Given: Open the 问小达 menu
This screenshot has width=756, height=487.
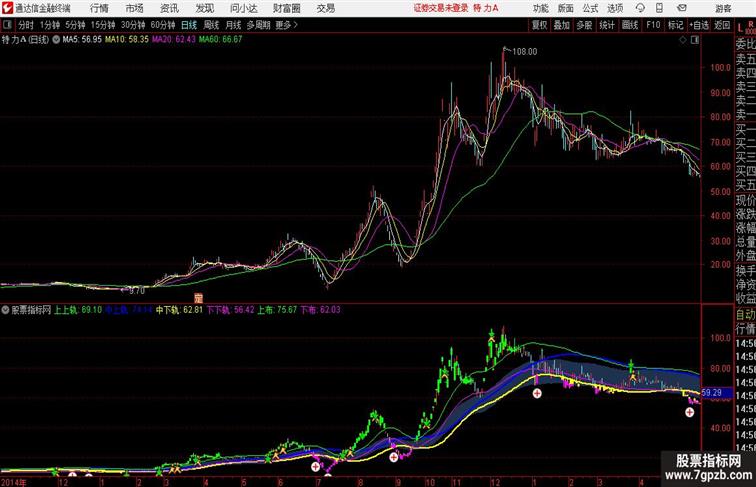Looking at the screenshot, I should [x=243, y=8].
